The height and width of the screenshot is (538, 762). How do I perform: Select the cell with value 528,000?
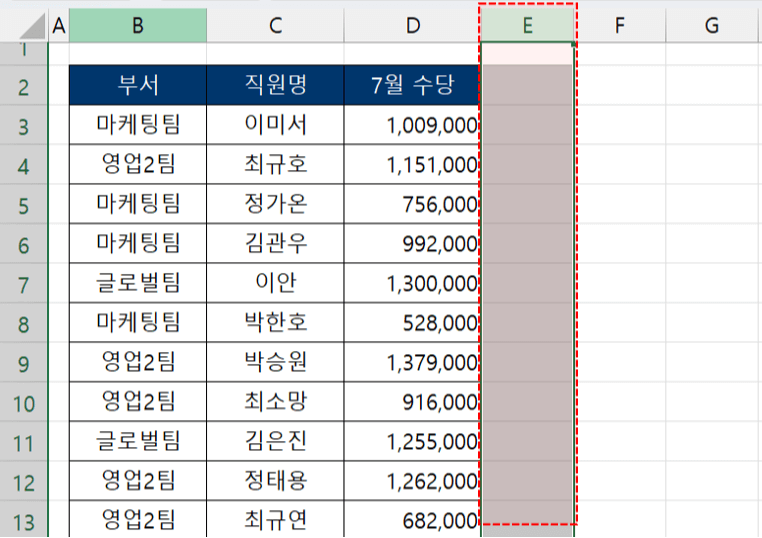pos(412,323)
